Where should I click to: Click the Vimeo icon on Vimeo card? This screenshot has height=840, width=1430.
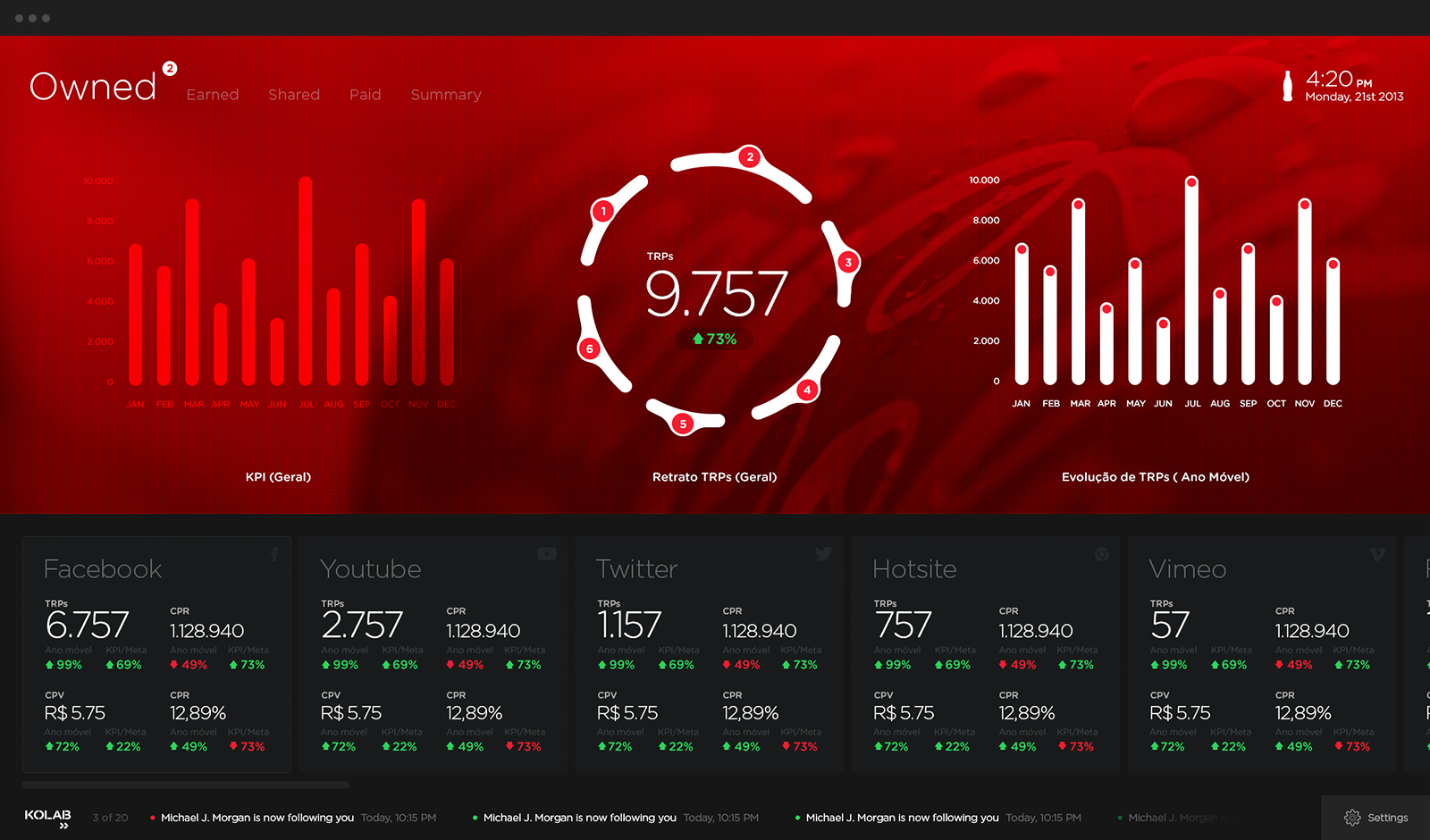[1377, 554]
